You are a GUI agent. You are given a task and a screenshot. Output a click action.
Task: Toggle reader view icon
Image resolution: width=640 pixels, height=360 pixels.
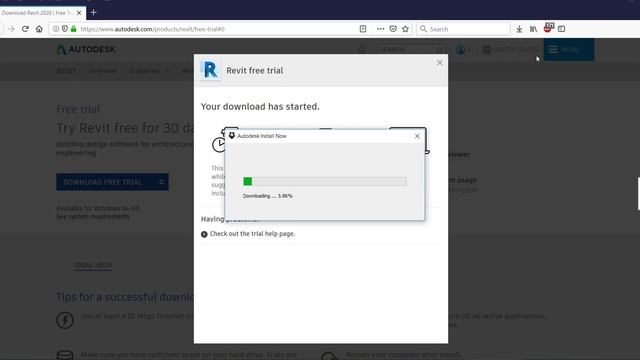pyautogui.click(x=363, y=29)
